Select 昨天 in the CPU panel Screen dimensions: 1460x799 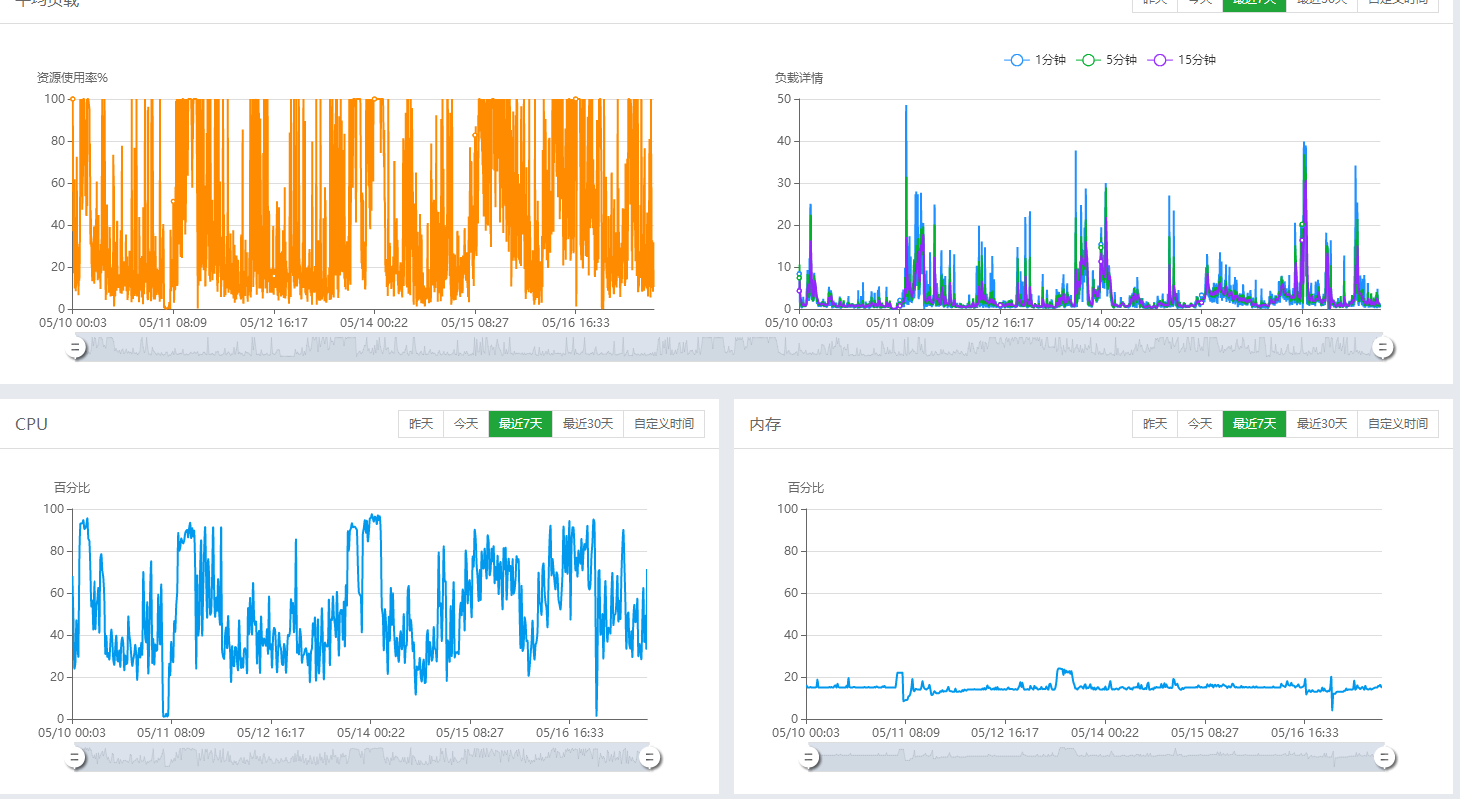421,424
